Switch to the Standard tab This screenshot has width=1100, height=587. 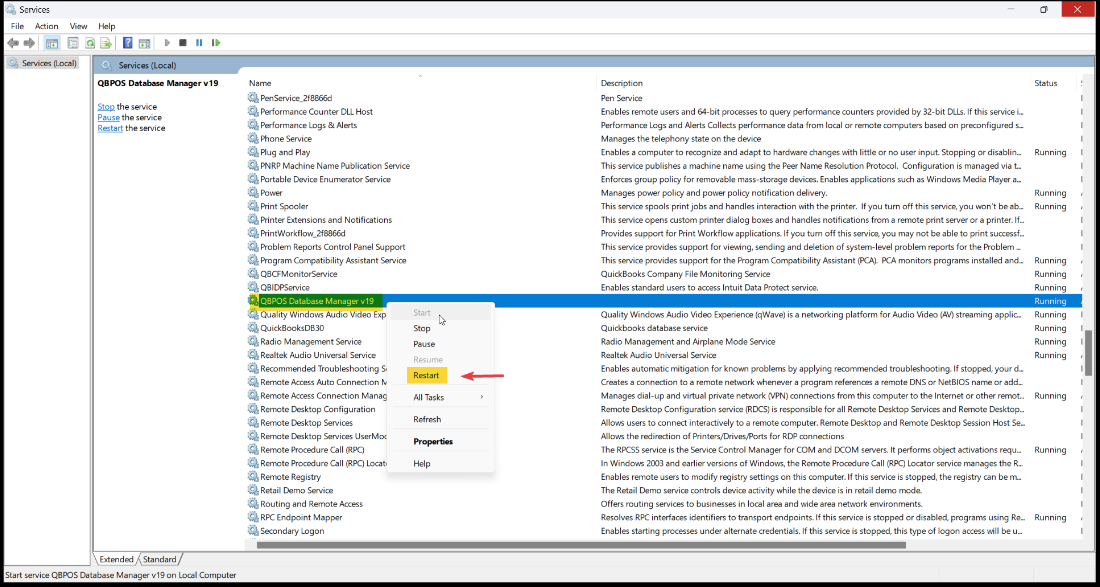pyautogui.click(x=160, y=560)
